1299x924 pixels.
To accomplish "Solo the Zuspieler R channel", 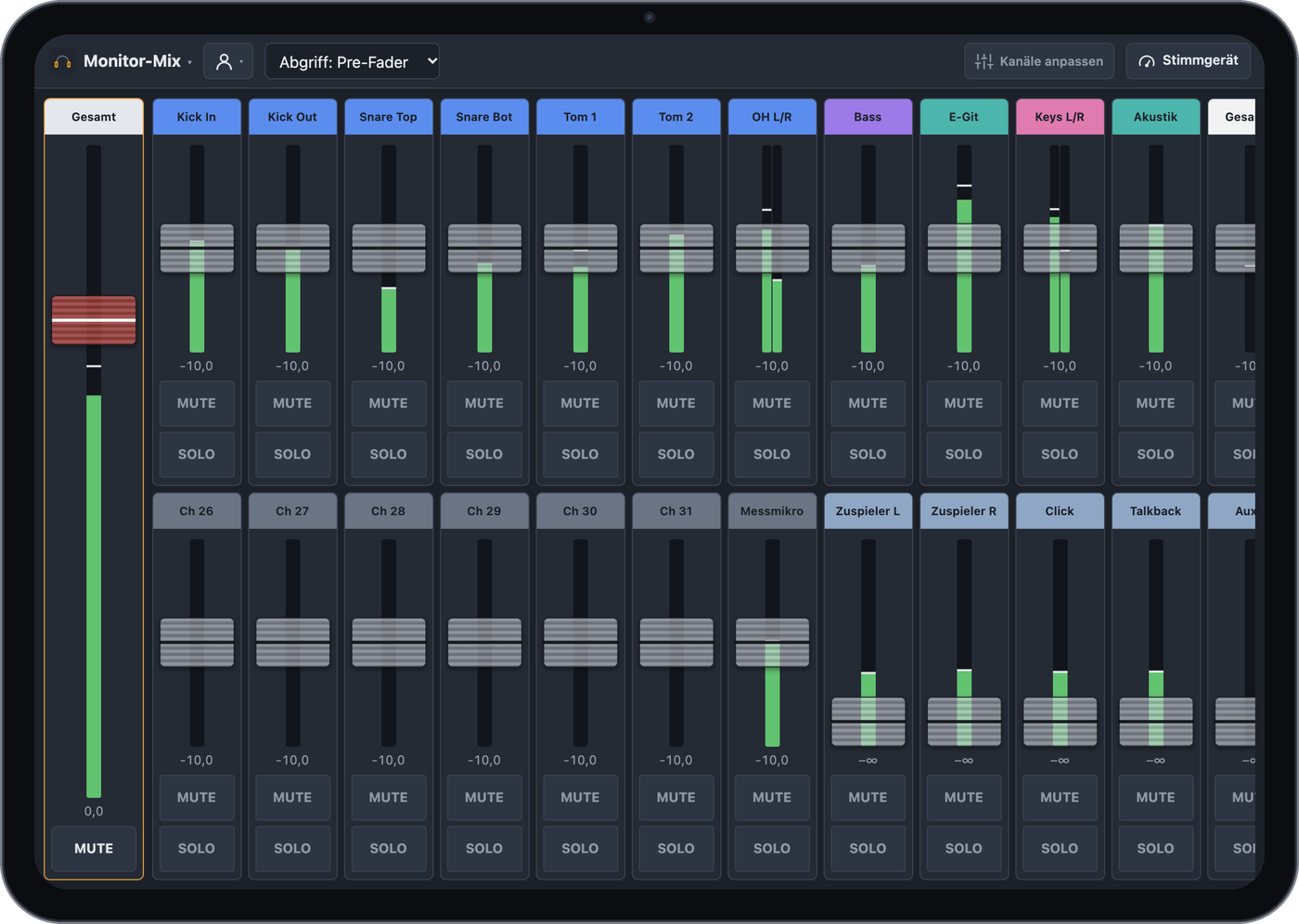I will tap(964, 849).
